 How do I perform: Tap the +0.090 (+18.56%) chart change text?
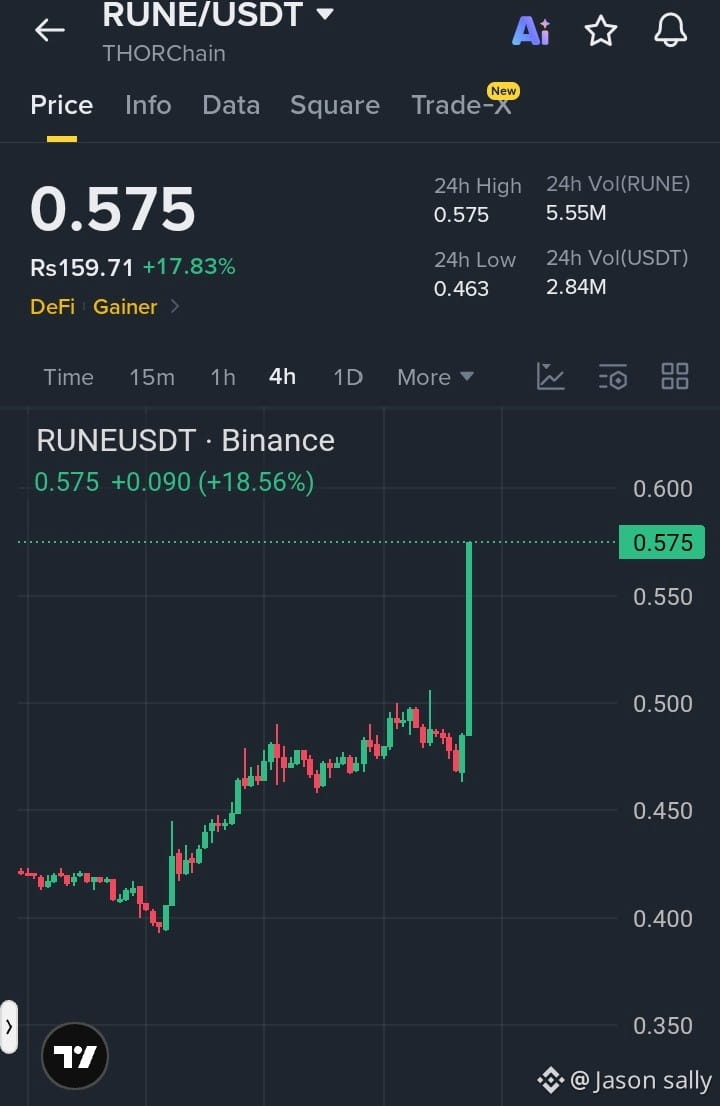(212, 482)
